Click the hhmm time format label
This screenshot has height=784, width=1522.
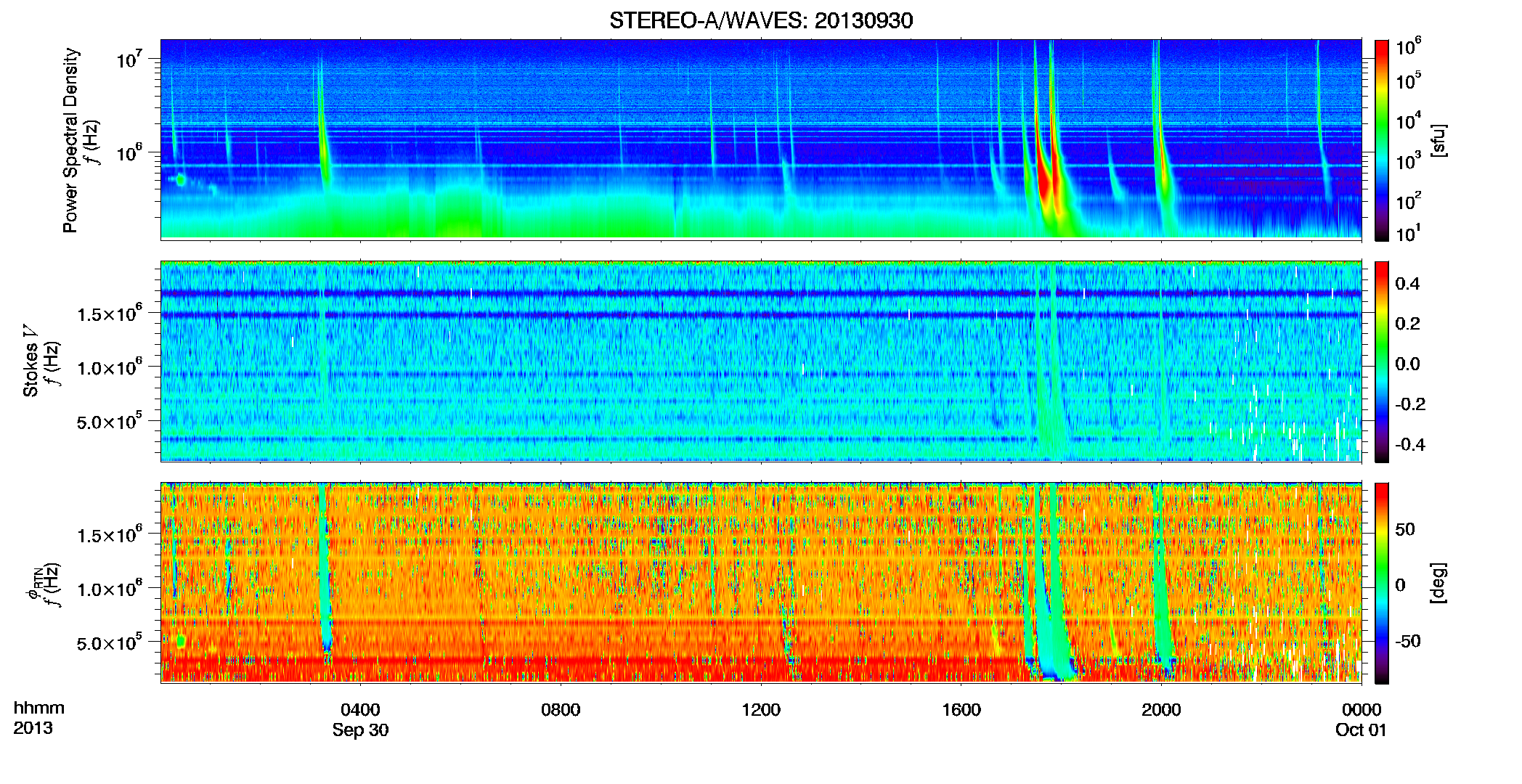coord(39,708)
